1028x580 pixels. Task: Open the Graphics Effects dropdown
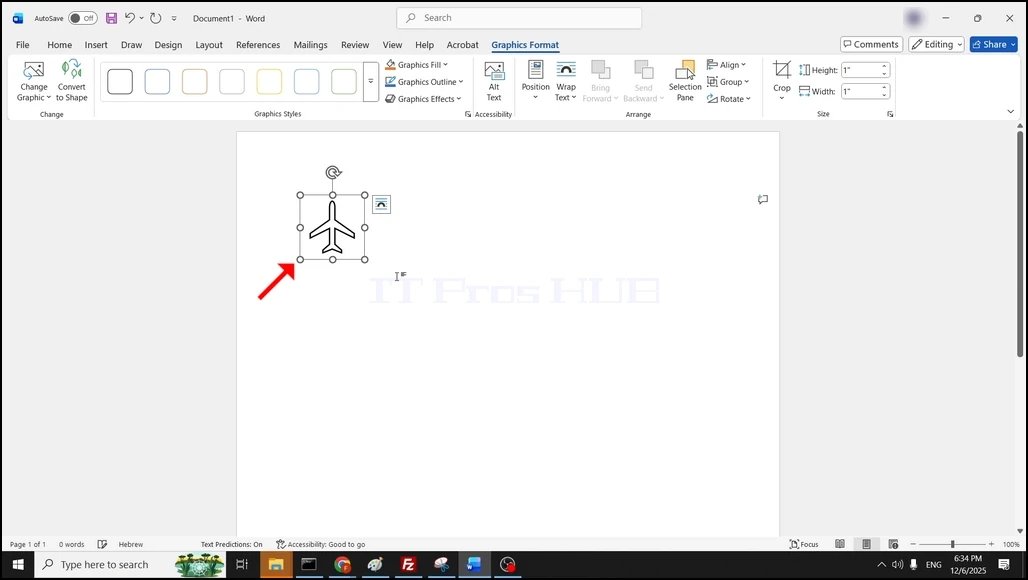click(x=423, y=98)
